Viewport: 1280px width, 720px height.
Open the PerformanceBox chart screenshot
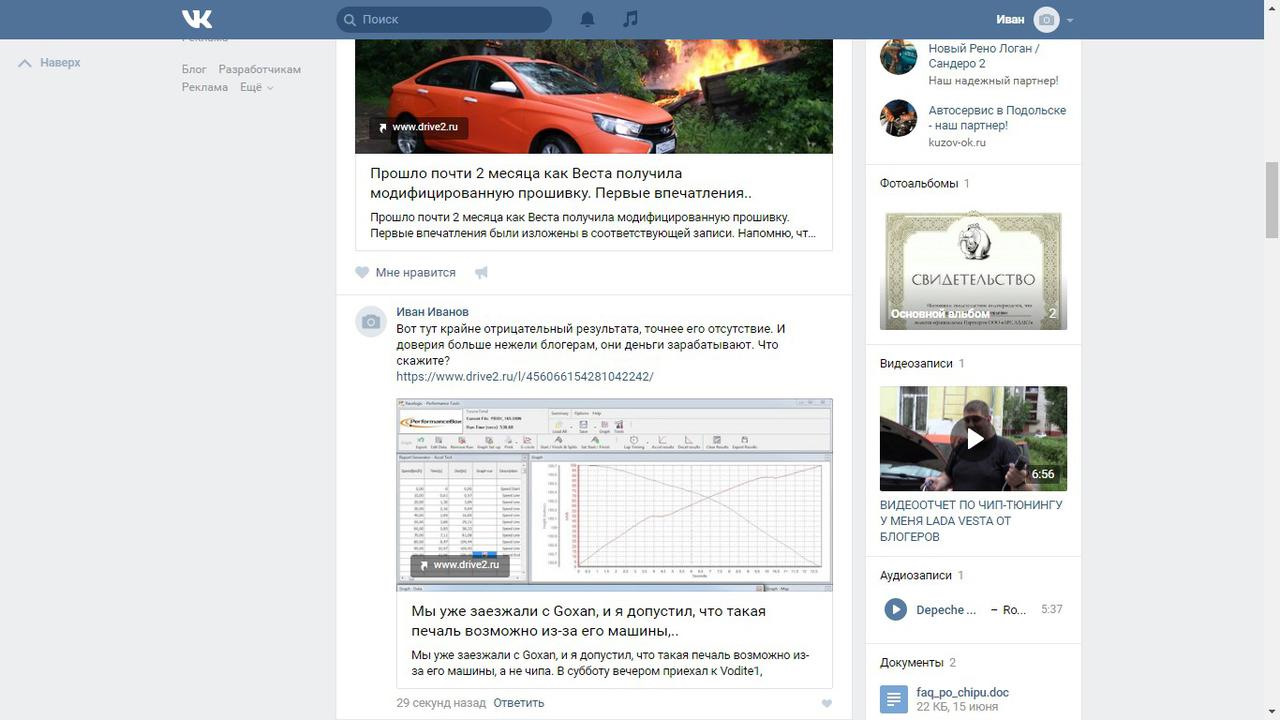(614, 495)
